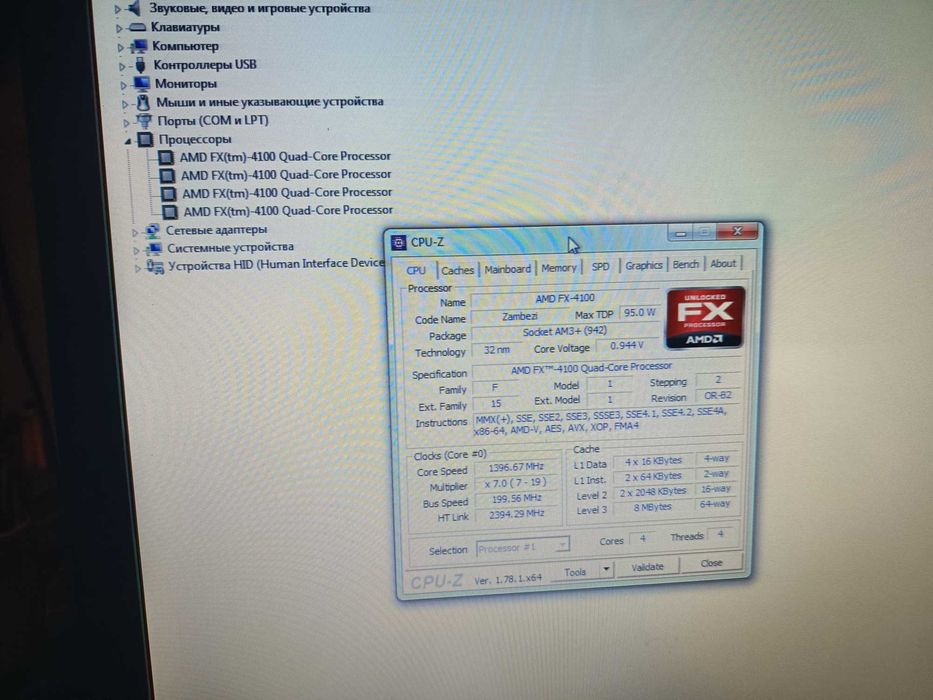The image size is (933, 700).
Task: Select Звуковые, видео и игровые устройства label
Action: point(259,8)
